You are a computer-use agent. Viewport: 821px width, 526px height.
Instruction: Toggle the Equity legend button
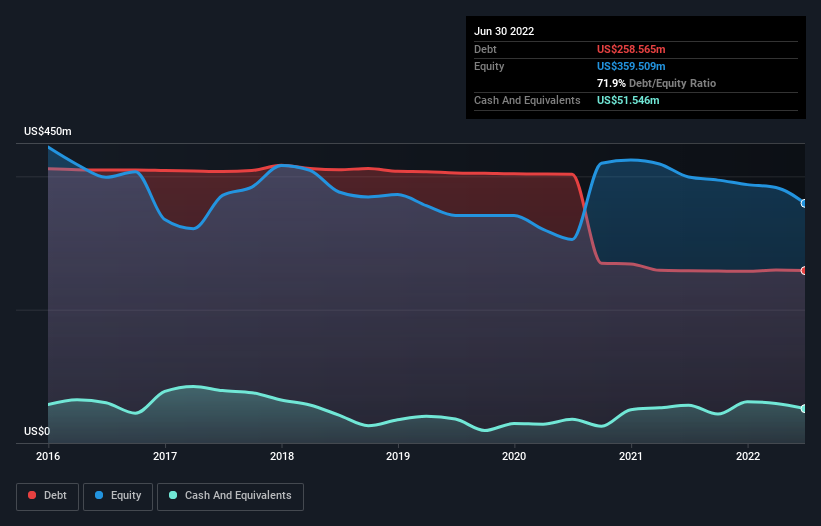tap(118, 496)
